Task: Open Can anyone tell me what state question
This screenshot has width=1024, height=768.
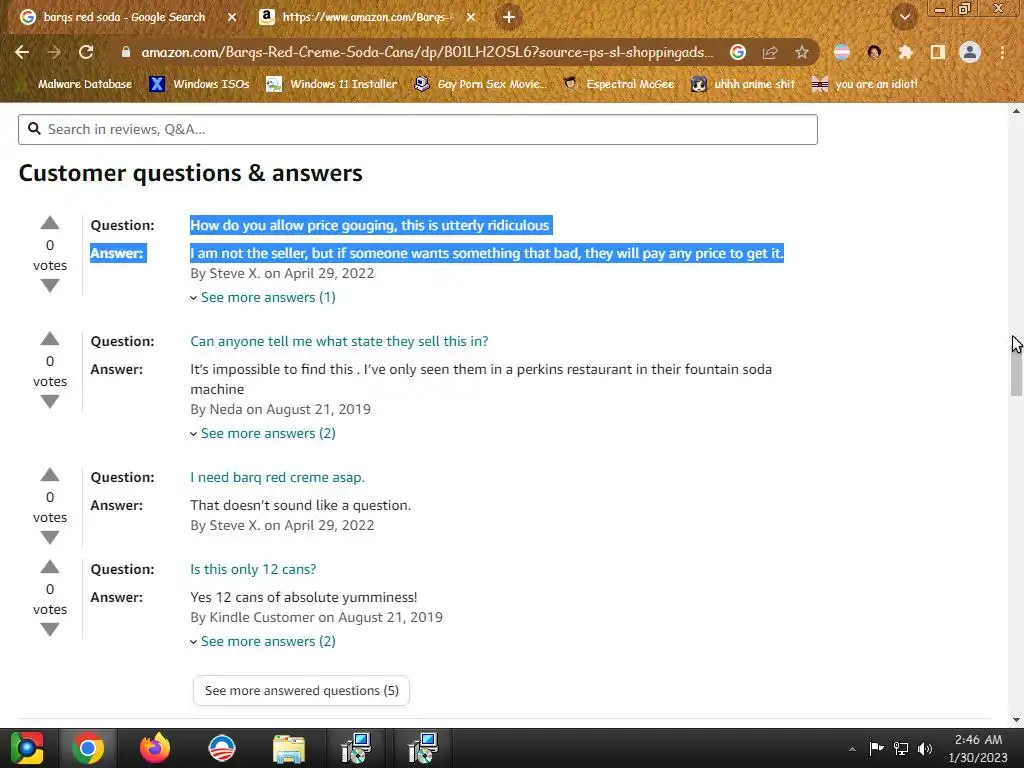Action: [339, 341]
